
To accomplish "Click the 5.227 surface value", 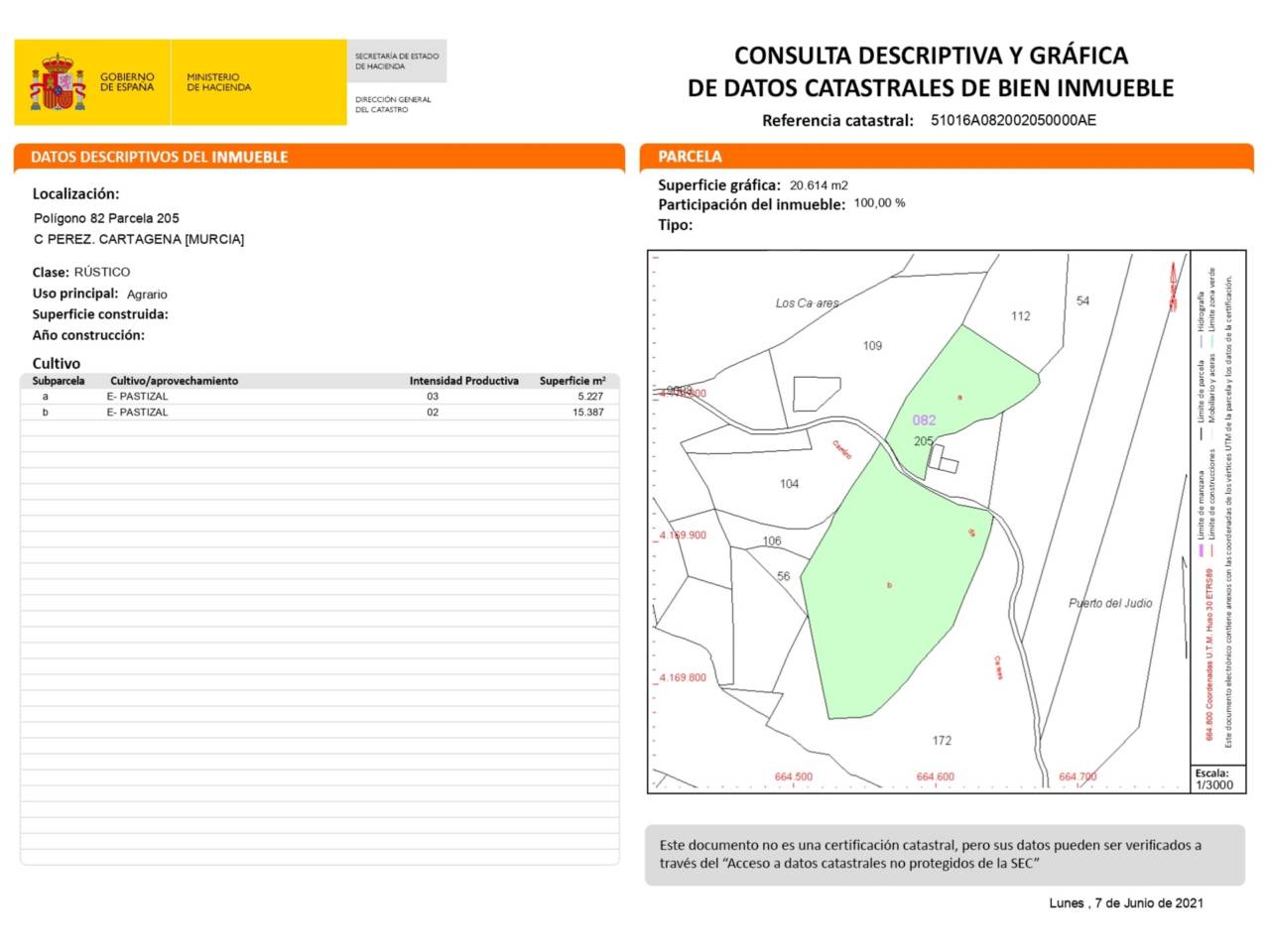I will (590, 397).
